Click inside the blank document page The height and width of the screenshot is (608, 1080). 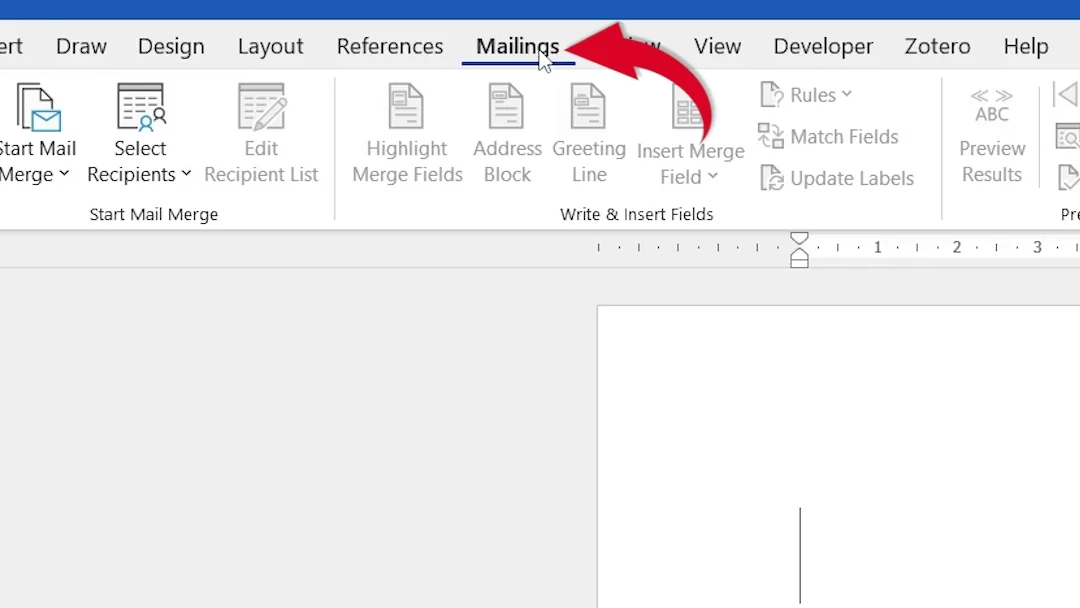[838, 457]
